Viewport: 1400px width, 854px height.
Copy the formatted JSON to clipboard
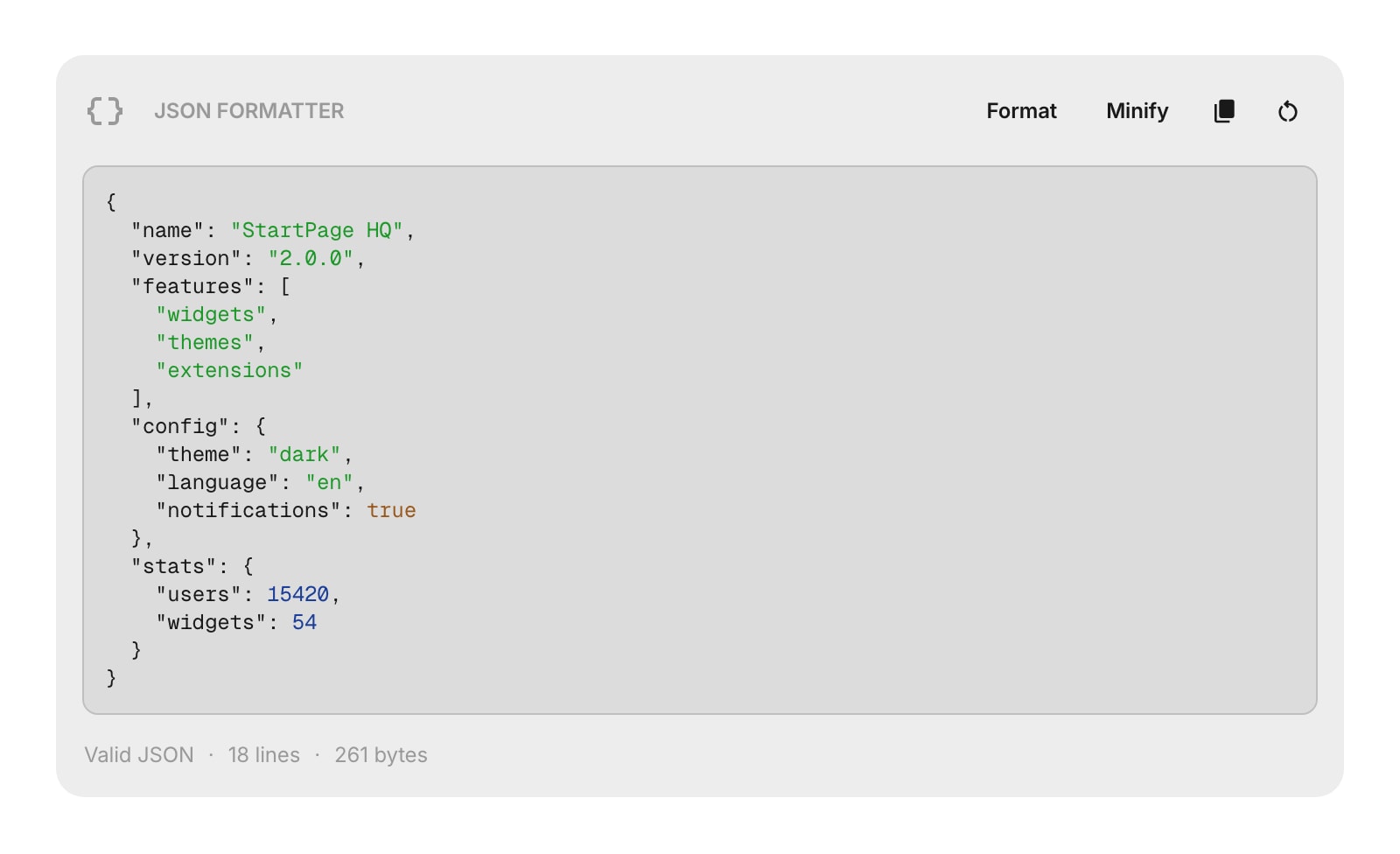pyautogui.click(x=1224, y=111)
